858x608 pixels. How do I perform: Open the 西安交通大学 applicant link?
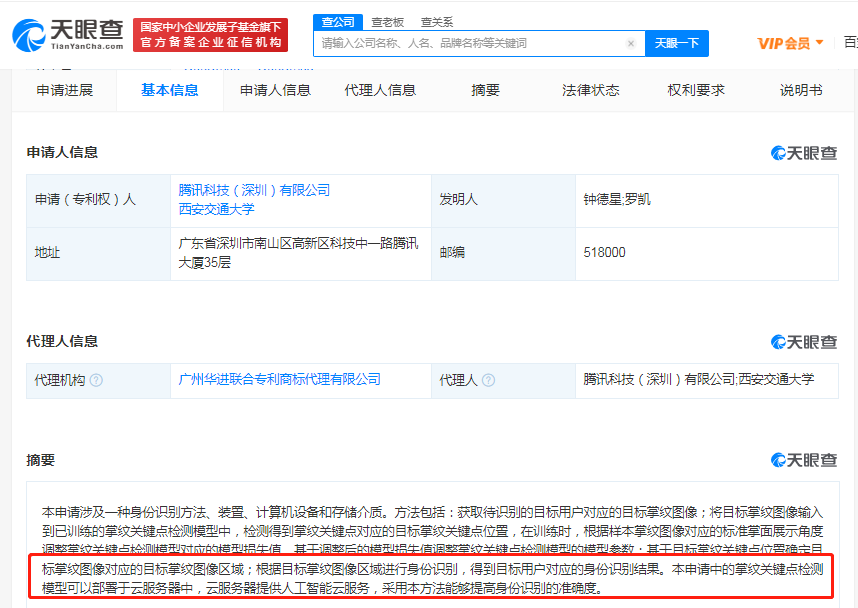click(217, 209)
